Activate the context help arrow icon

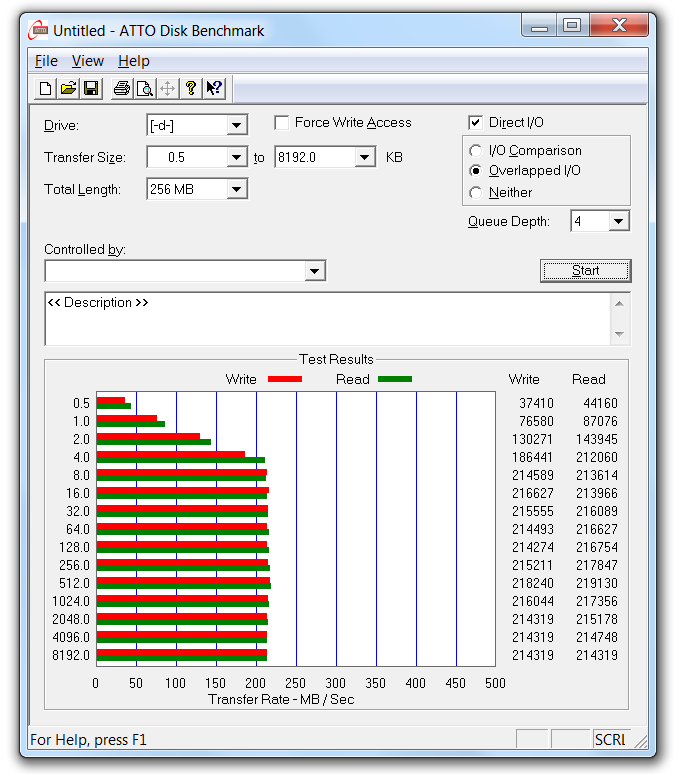pos(214,89)
